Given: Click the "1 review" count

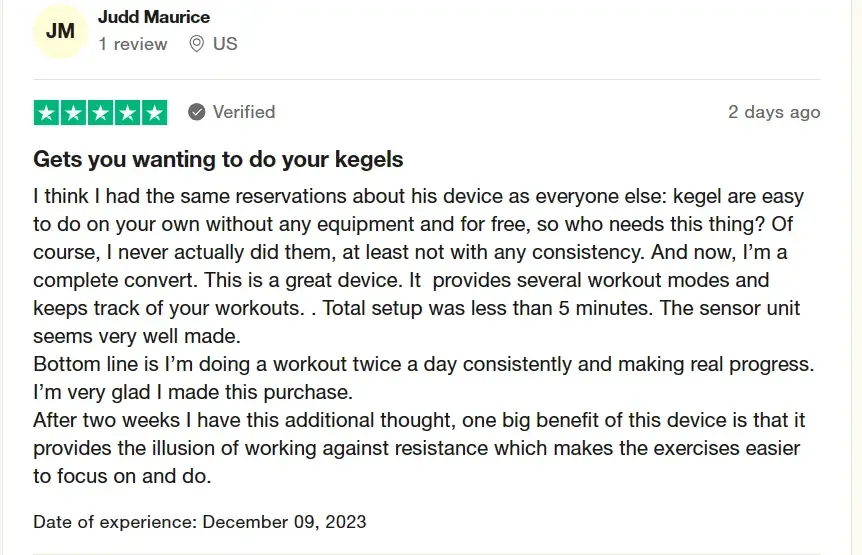Looking at the screenshot, I should [133, 44].
